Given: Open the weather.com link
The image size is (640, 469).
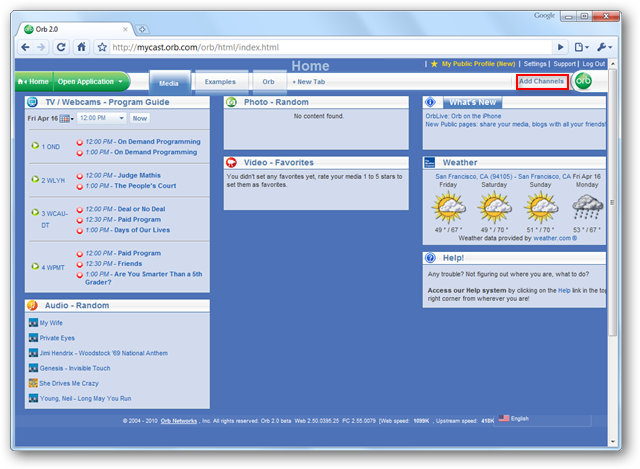Looking at the screenshot, I should 555,238.
